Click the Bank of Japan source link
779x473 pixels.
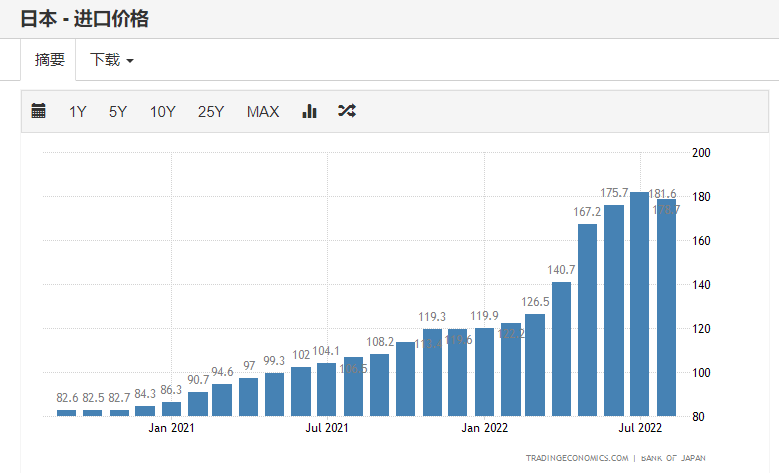(673, 458)
